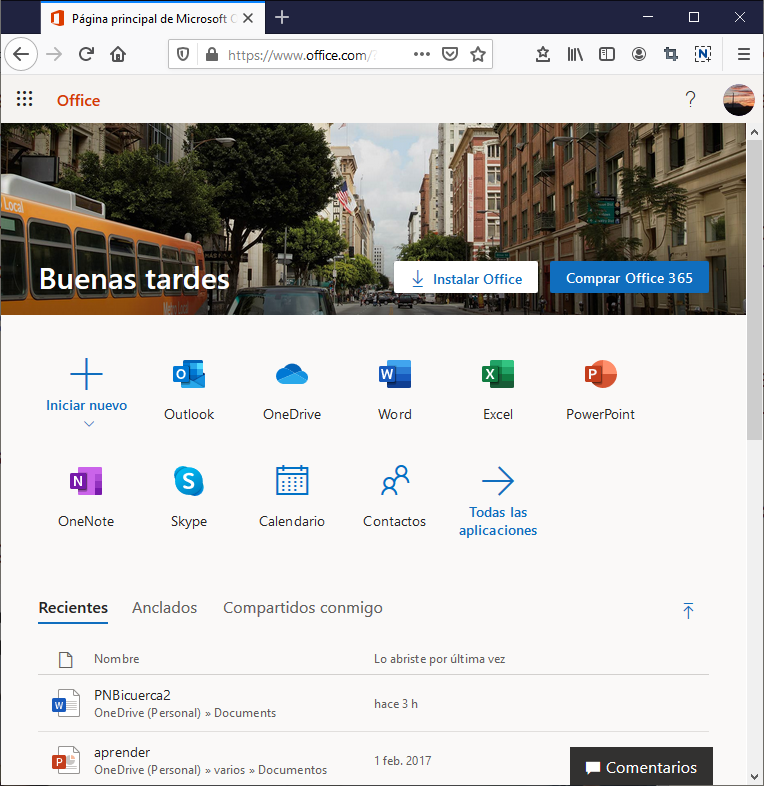View site security padlock info
The image size is (764, 786).
pos(212,54)
